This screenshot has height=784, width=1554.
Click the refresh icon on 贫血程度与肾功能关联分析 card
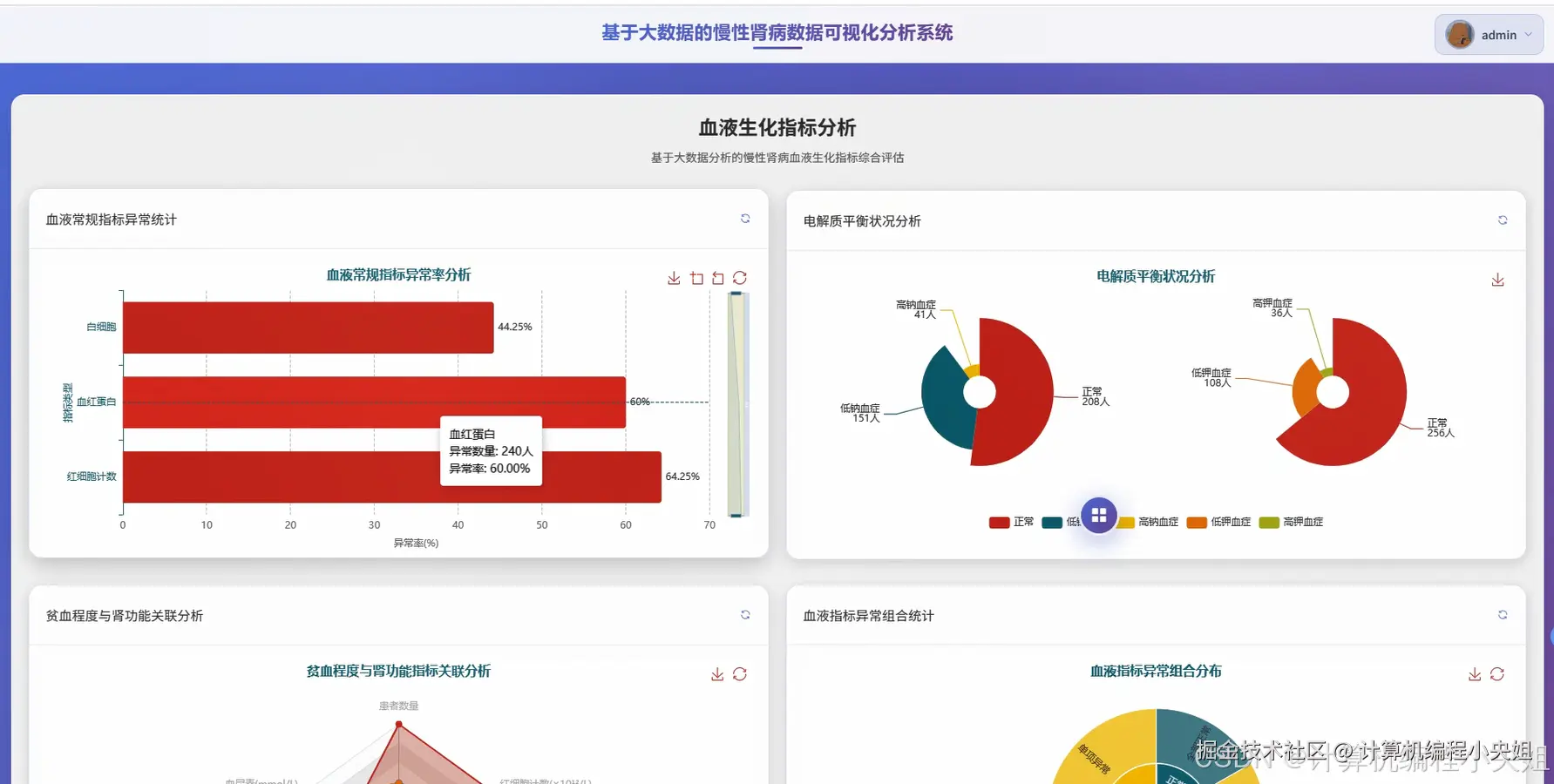tap(745, 614)
